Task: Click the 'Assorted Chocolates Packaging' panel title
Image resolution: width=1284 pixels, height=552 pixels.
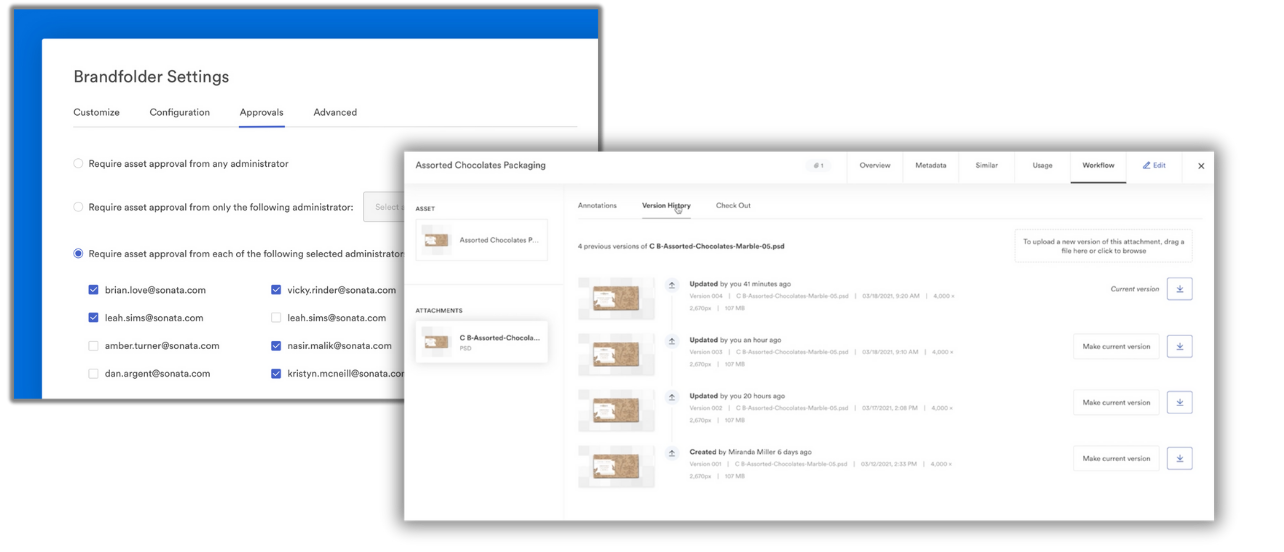Action: pos(481,165)
